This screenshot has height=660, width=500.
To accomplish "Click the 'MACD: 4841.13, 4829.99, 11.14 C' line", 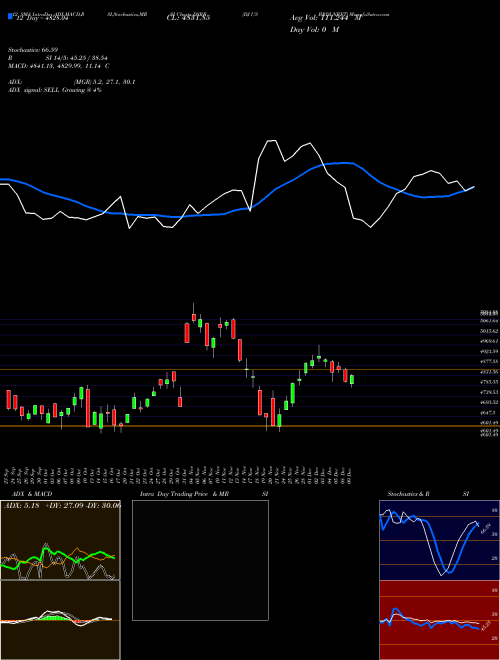I will coord(59,66).
